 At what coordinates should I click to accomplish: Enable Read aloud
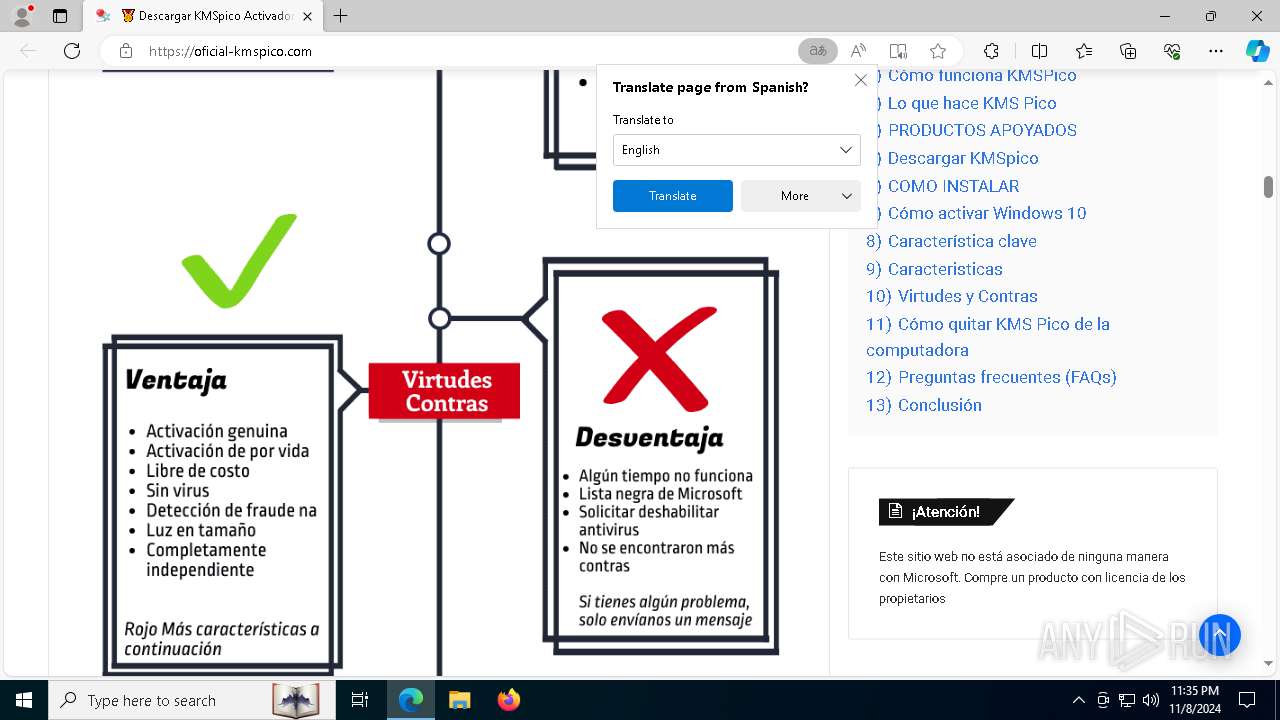pyautogui.click(x=858, y=51)
